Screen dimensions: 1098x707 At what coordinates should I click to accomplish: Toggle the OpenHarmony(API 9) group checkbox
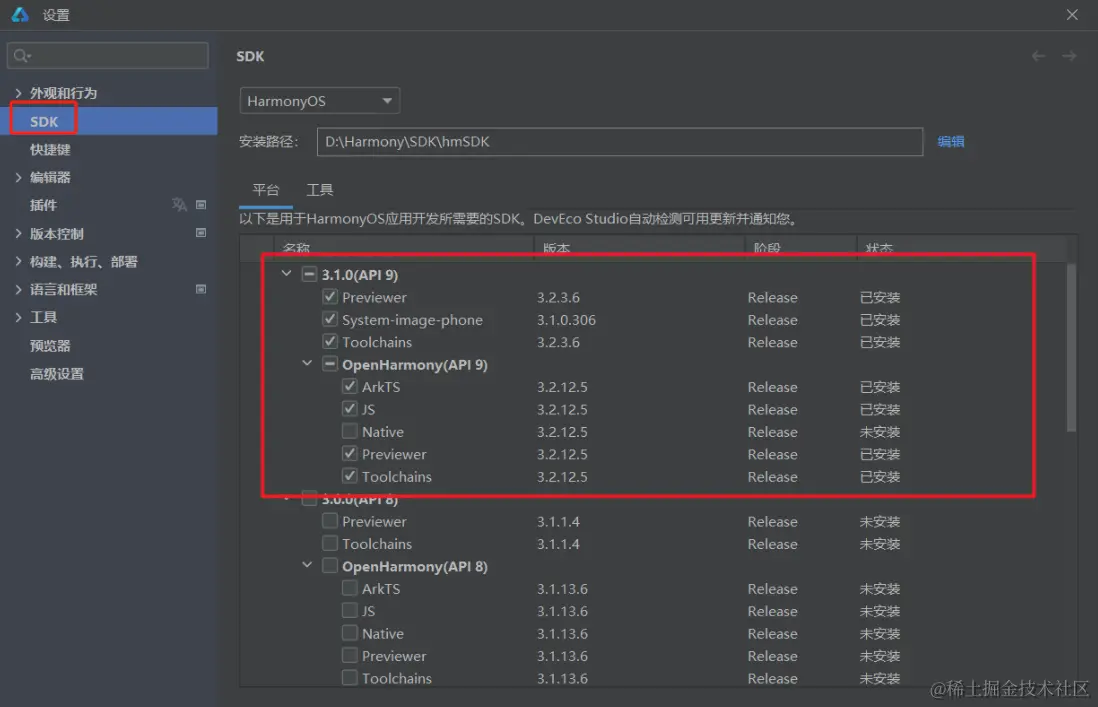coord(330,364)
